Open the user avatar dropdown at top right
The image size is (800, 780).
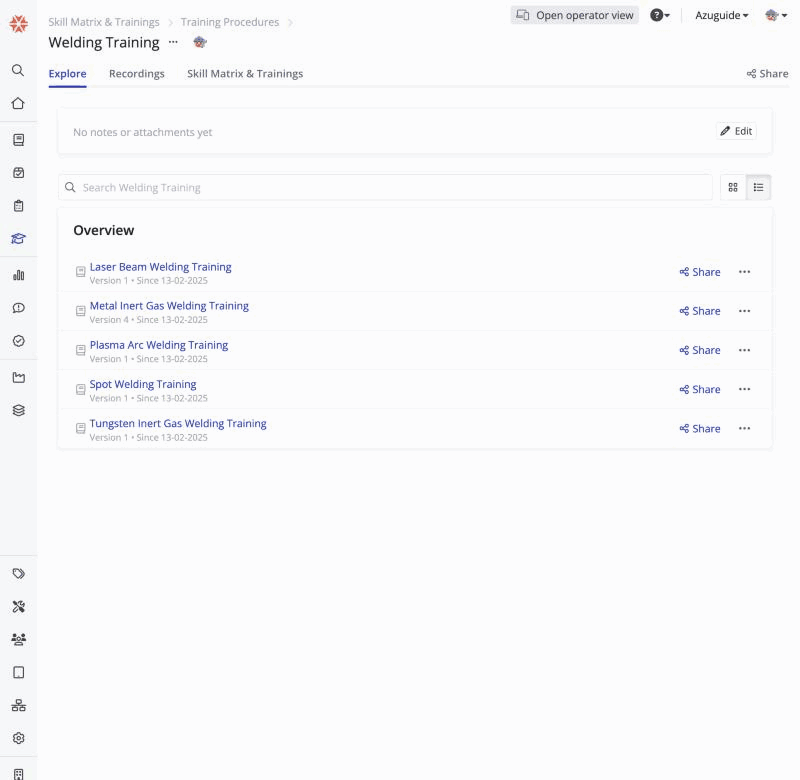pyautogui.click(x=776, y=15)
